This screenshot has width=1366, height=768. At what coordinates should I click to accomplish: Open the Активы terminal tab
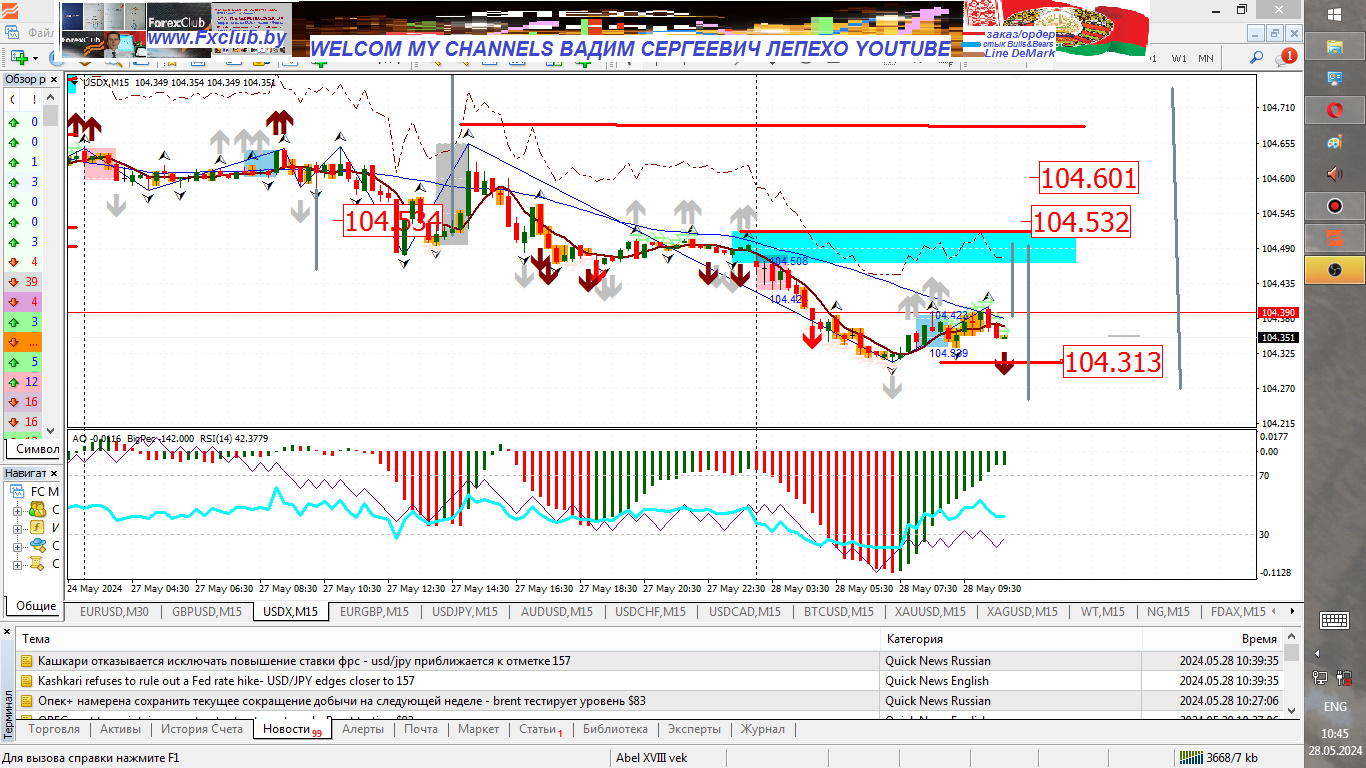120,729
